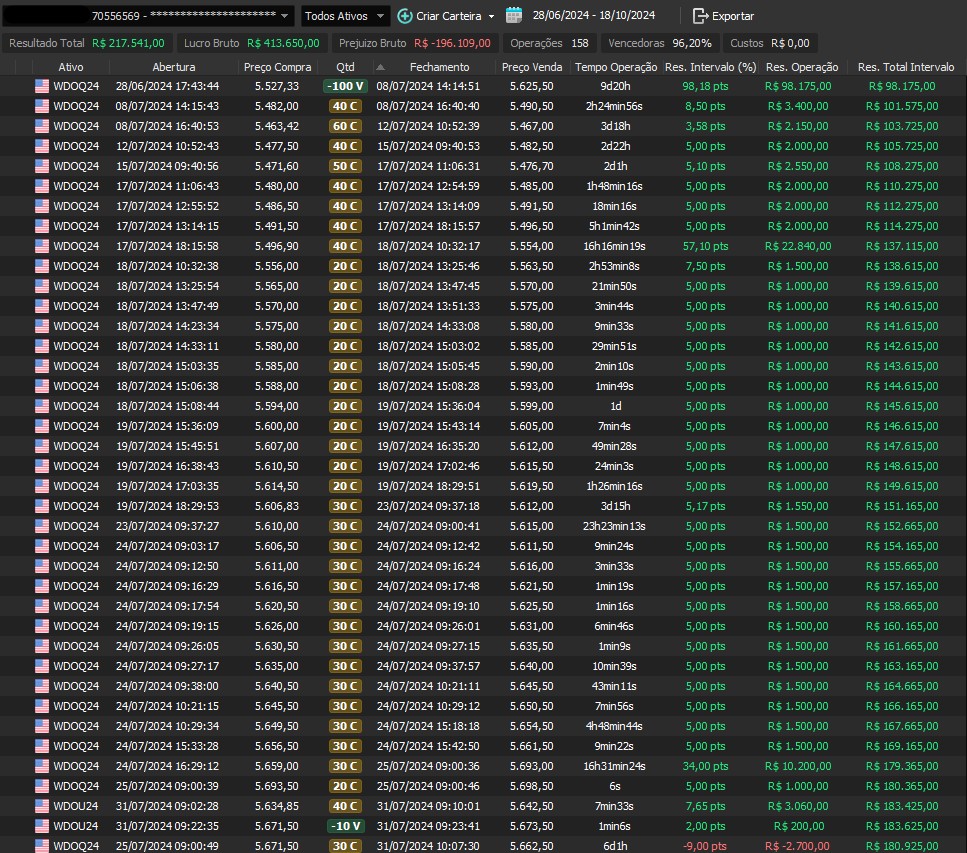The image size is (967, 853).
Task: Click the flag icon of the first WDOQ24 row
Action: click(x=42, y=86)
